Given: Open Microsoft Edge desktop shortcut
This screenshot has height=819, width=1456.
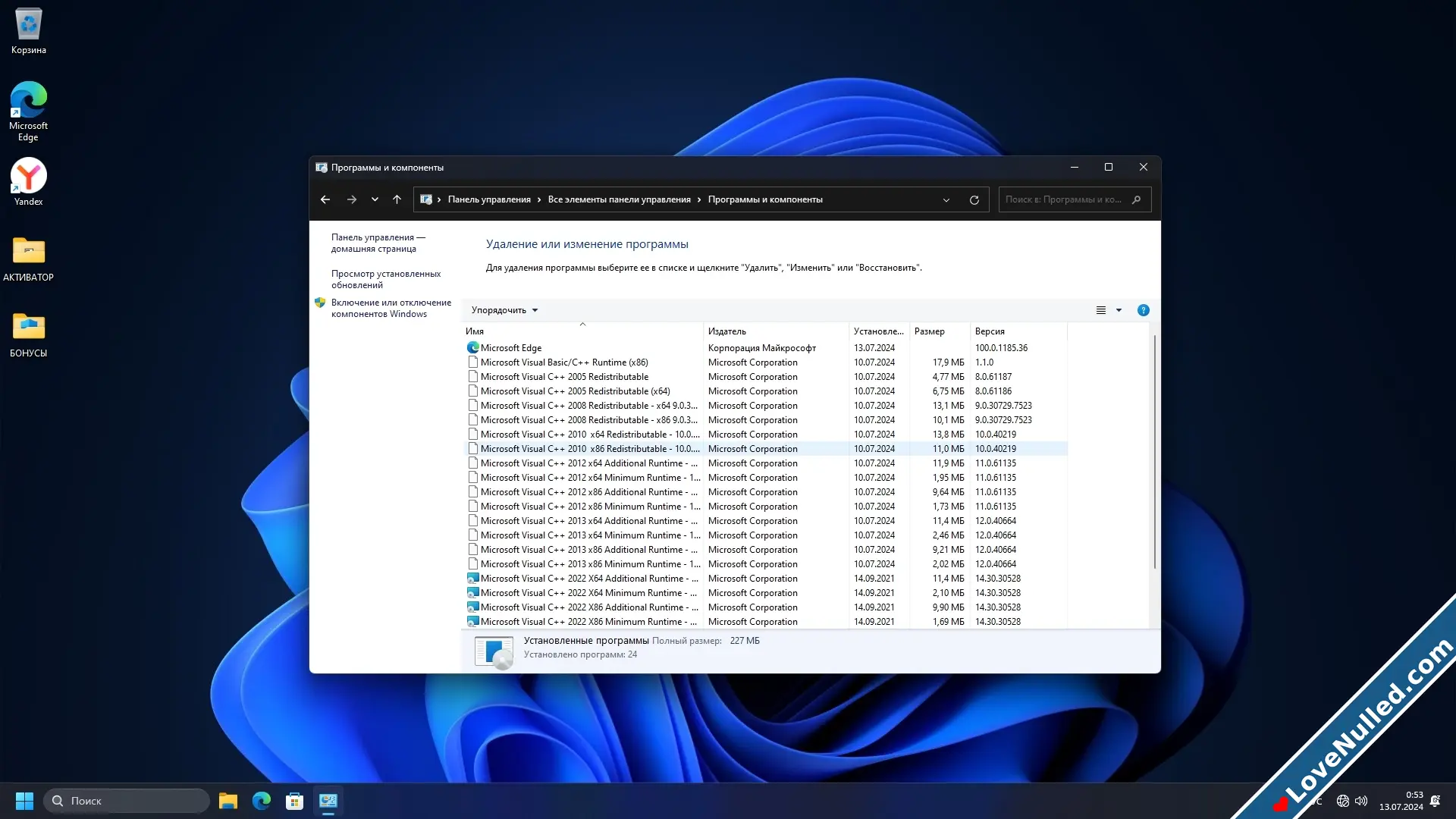Looking at the screenshot, I should 28,111.
